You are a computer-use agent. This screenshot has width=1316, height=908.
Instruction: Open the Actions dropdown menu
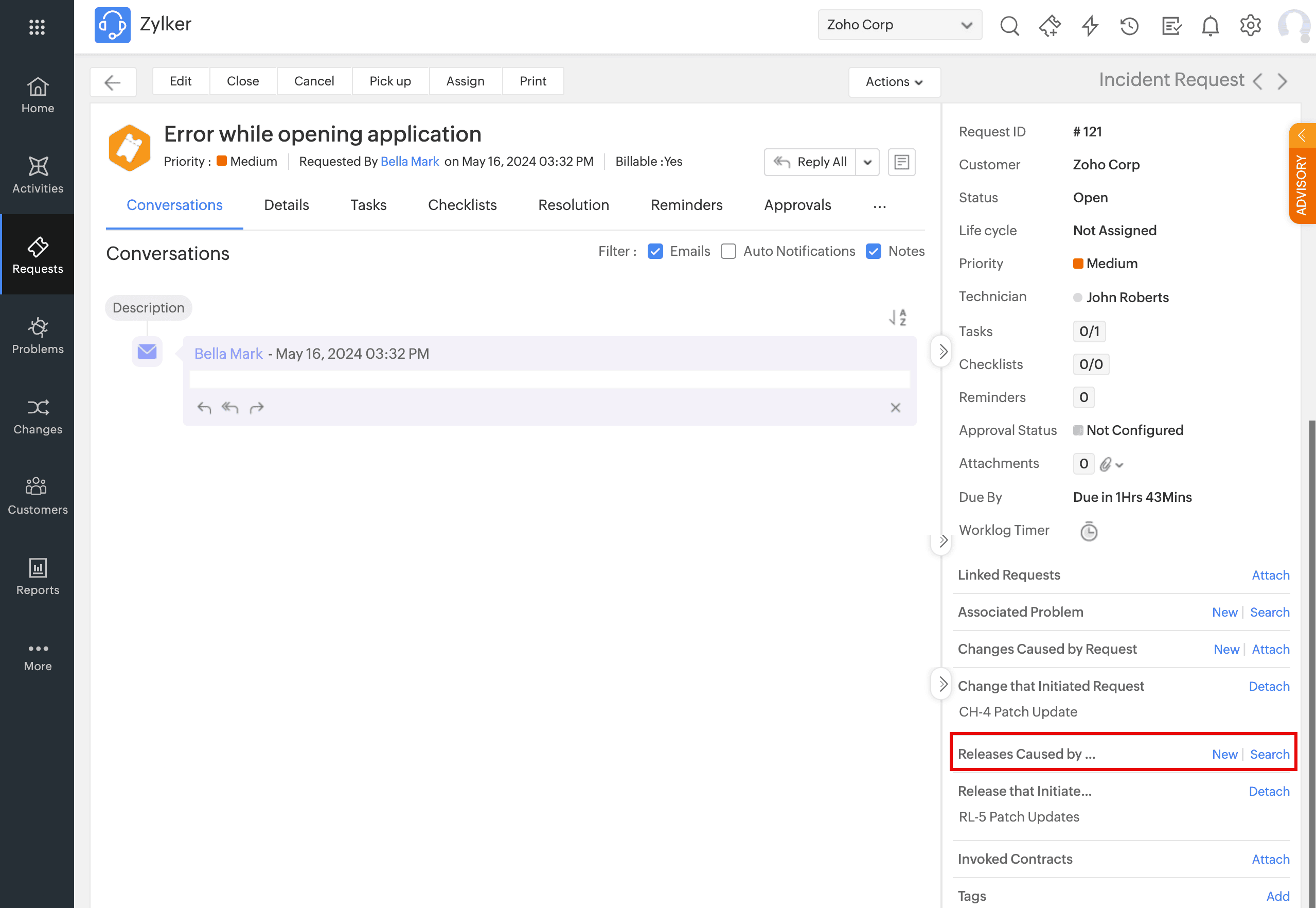894,82
